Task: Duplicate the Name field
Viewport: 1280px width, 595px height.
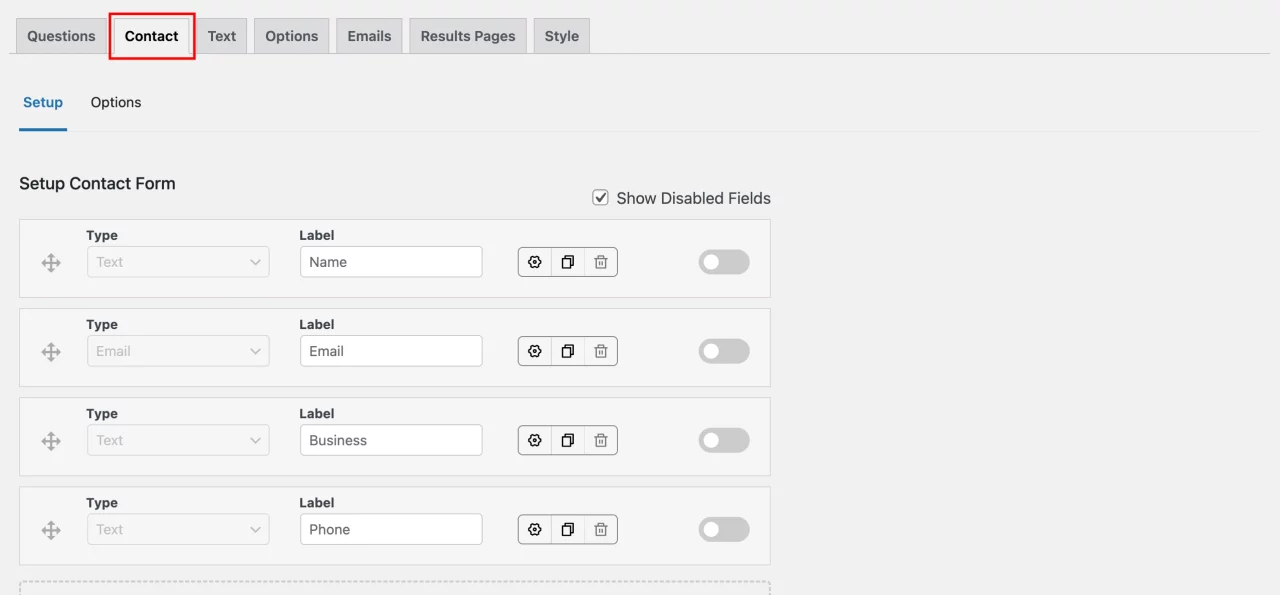Action: click(x=567, y=261)
